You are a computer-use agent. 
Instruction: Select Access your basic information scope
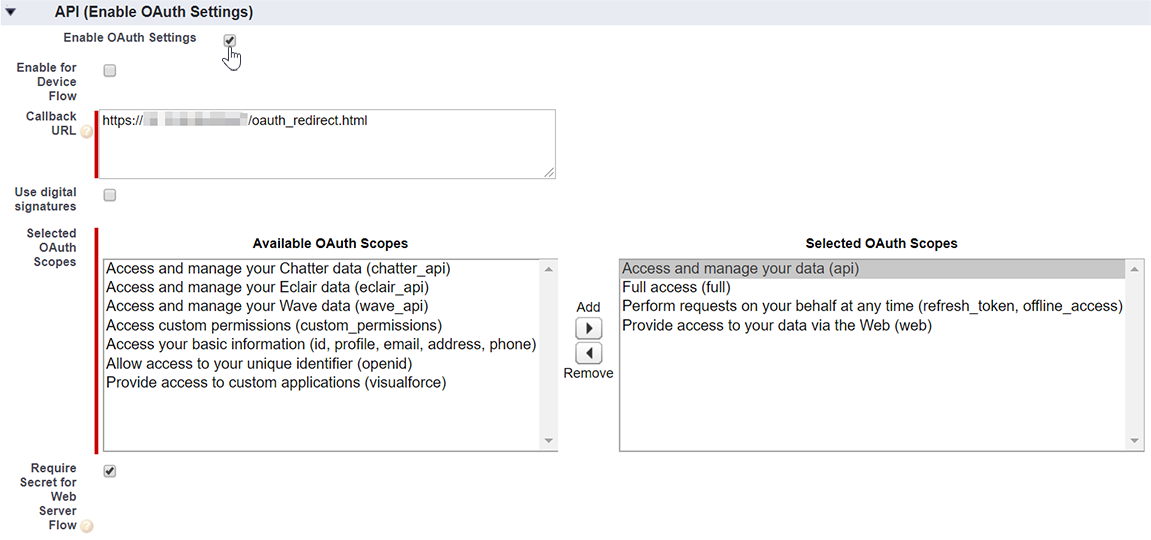(x=322, y=345)
